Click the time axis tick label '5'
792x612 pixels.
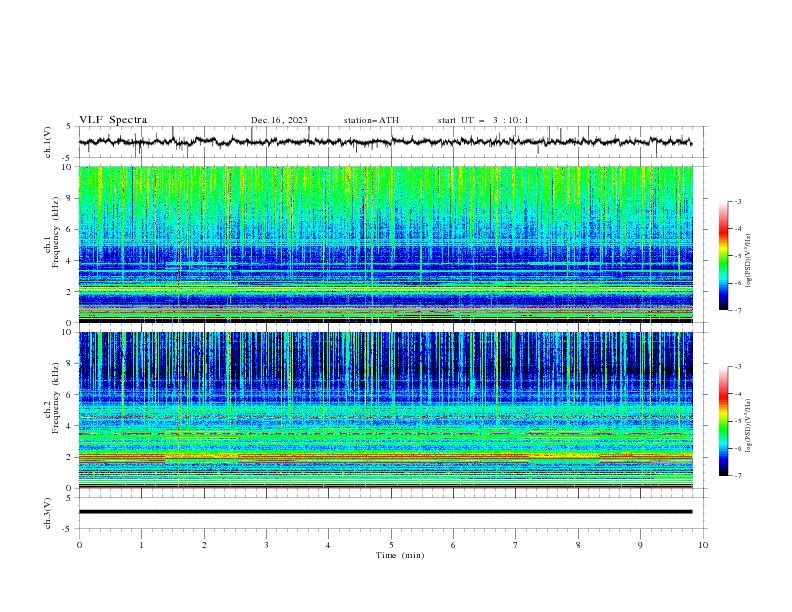(x=391, y=545)
